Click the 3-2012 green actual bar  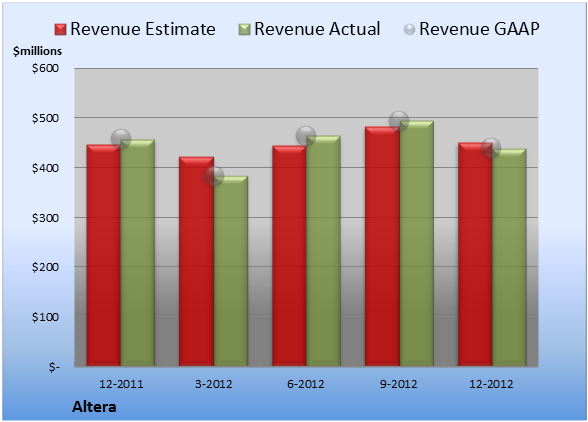pos(231,271)
